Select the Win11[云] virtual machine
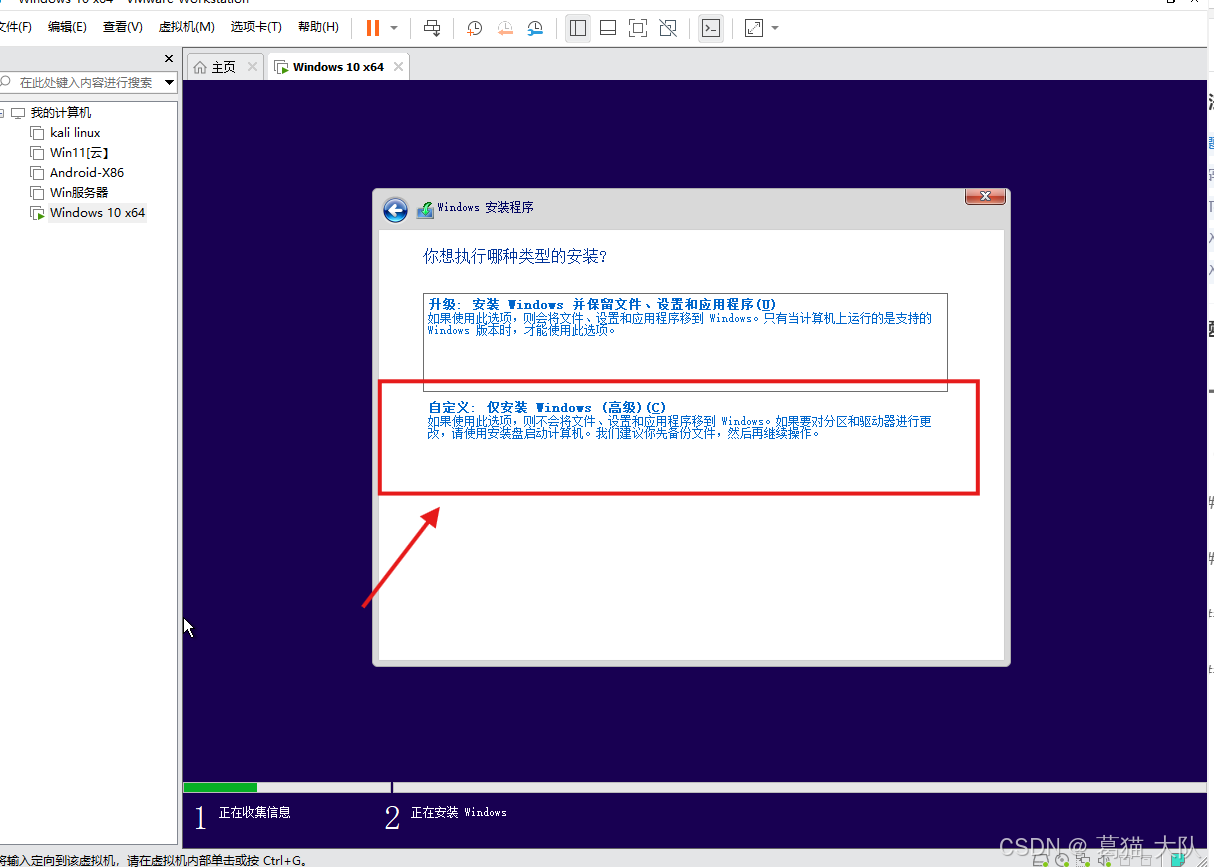1214x867 pixels. (79, 153)
